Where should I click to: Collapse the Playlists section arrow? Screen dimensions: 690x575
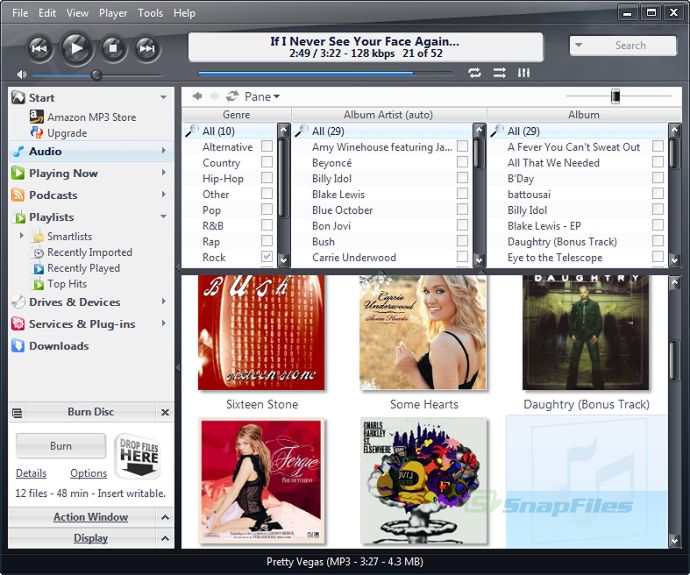[x=163, y=217]
